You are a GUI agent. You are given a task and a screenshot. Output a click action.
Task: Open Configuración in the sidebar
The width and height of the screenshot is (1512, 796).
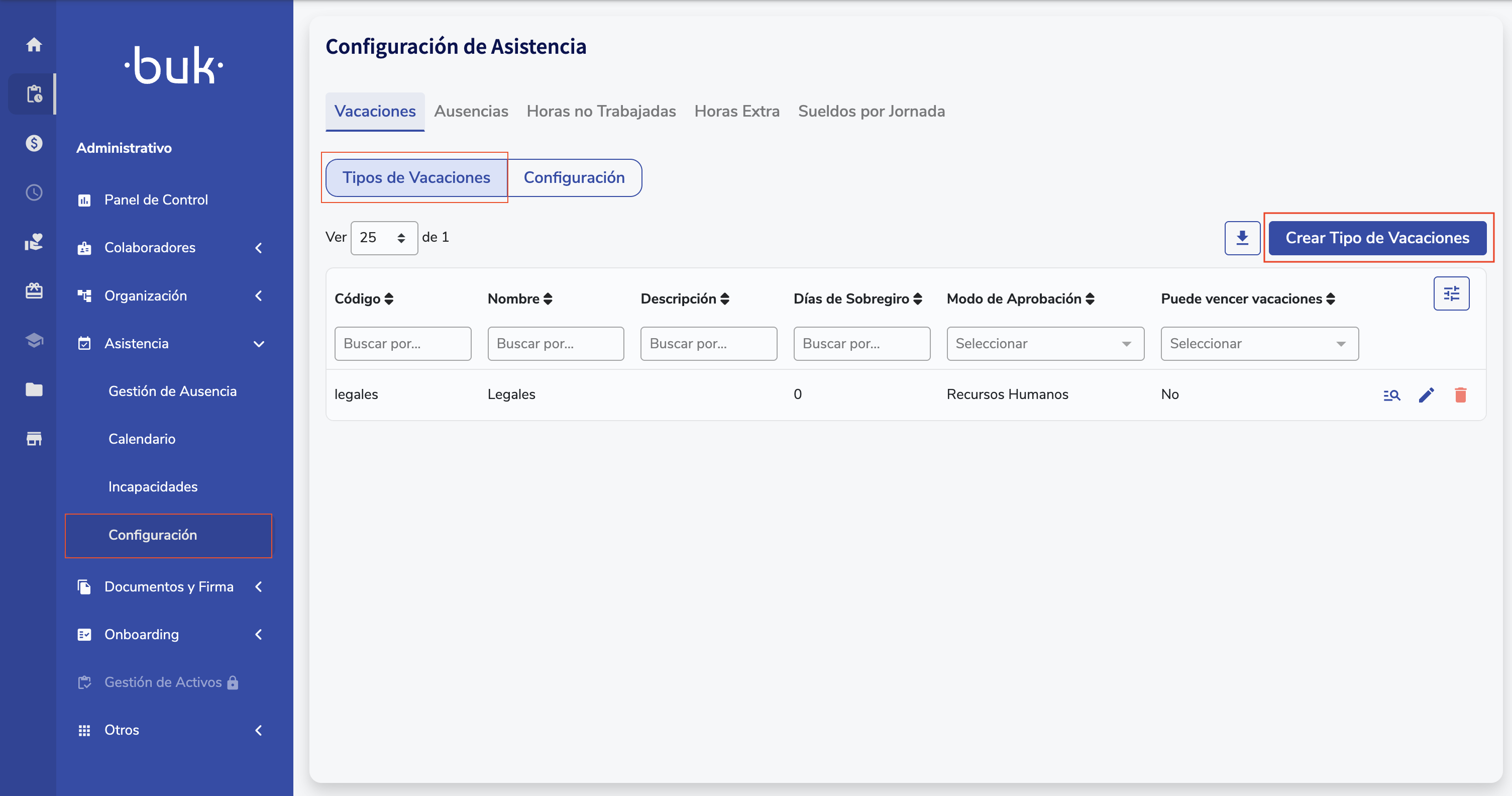pos(168,535)
